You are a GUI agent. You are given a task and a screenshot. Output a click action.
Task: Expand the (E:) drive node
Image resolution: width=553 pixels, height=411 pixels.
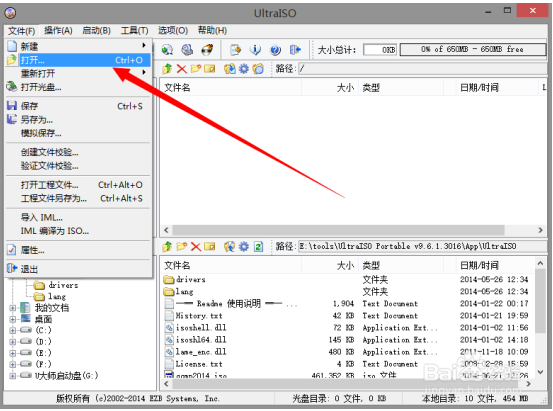[13, 353]
